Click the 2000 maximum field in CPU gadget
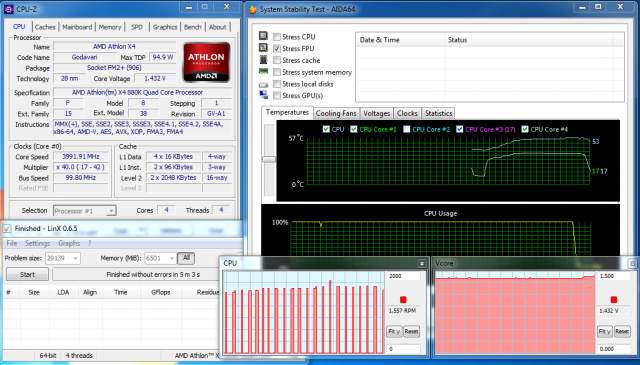Image resolution: width=640 pixels, height=365 pixels. tap(403, 276)
